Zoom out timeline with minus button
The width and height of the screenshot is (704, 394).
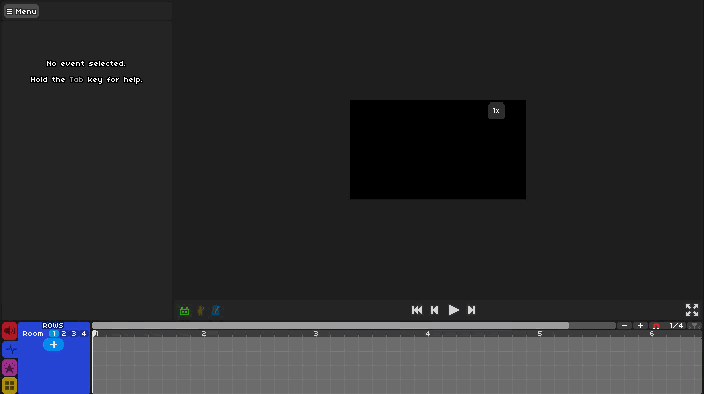(x=625, y=326)
